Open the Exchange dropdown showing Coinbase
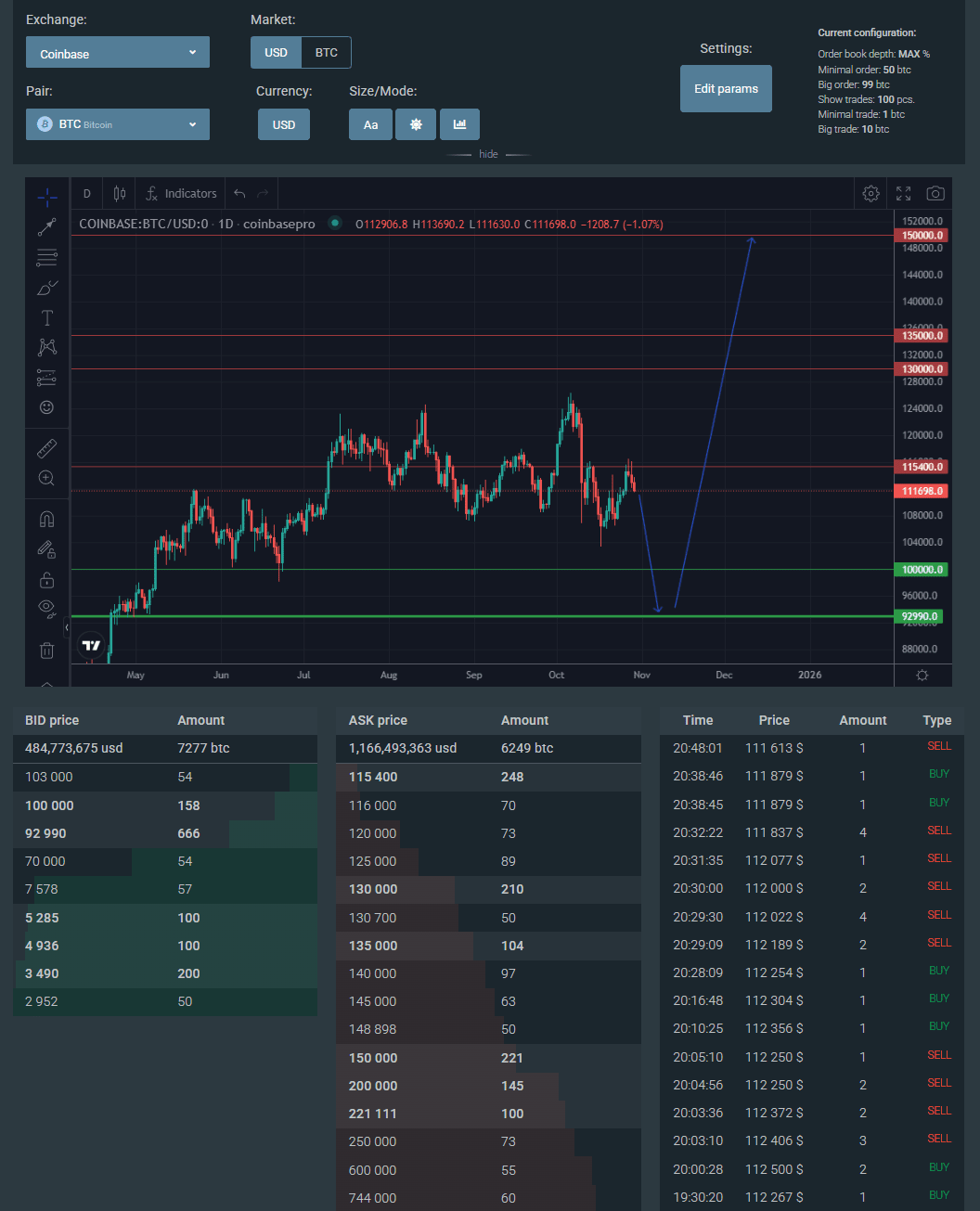Image resolution: width=980 pixels, height=1211 pixels. pyautogui.click(x=118, y=53)
